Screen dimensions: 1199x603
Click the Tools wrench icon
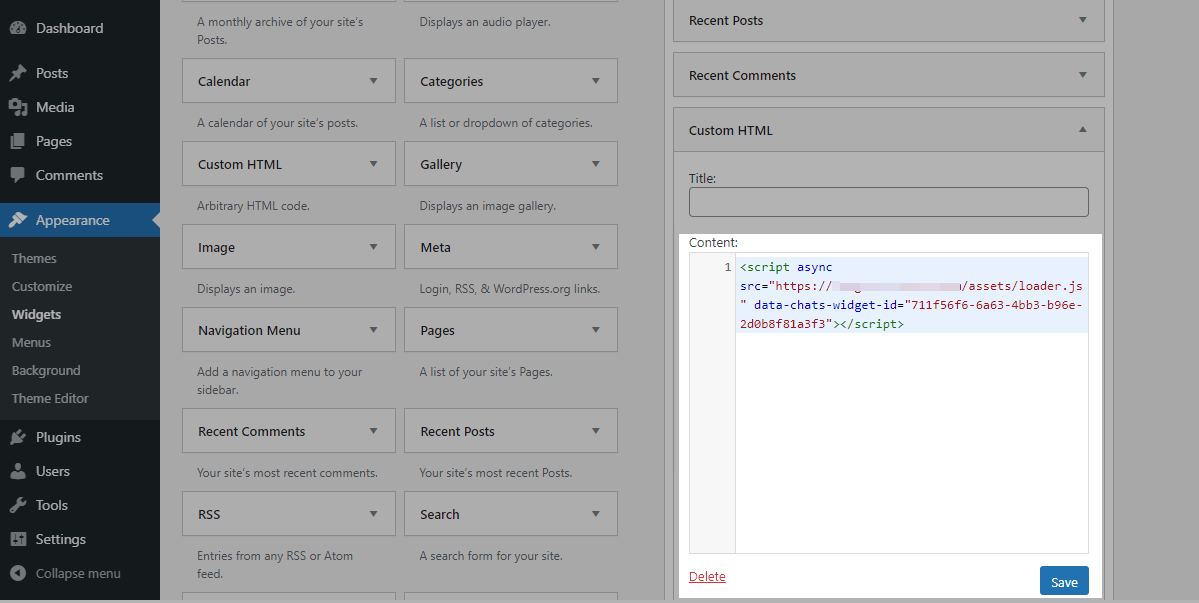coord(18,505)
